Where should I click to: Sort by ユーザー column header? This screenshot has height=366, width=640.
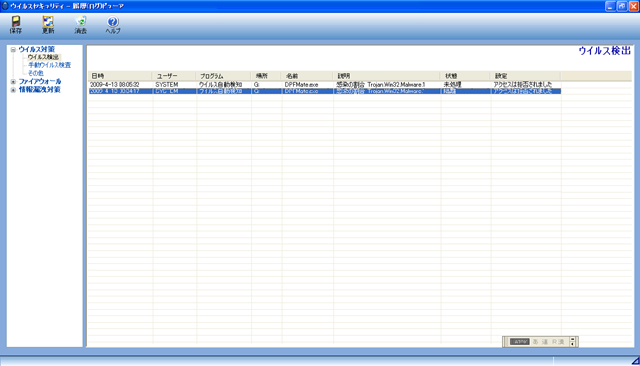point(174,76)
